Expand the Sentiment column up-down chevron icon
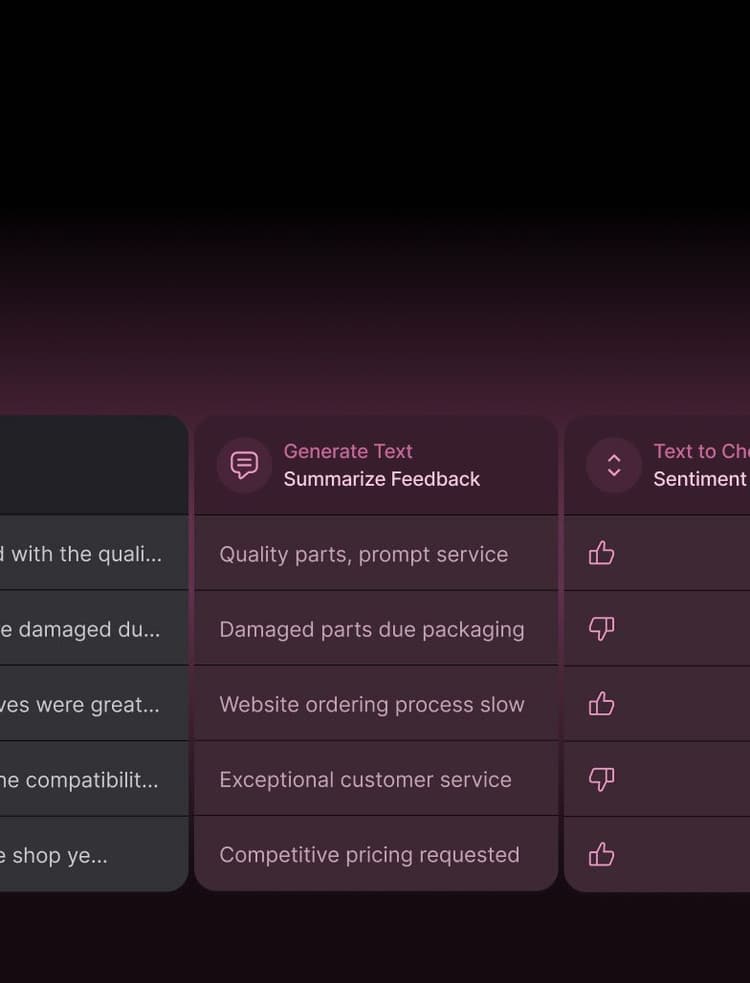This screenshot has width=750, height=983. coord(614,465)
